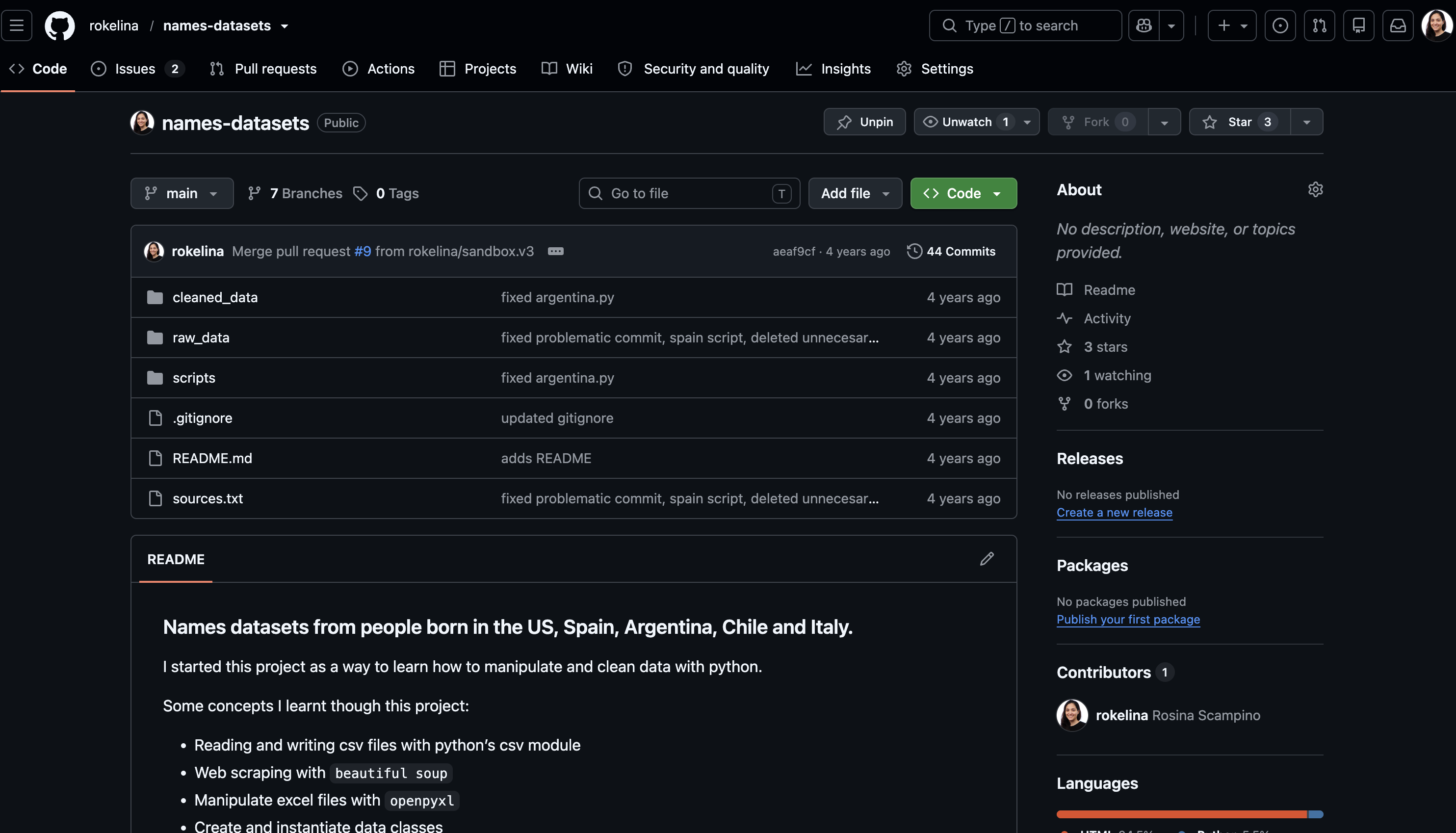The height and width of the screenshot is (833, 1456).
Task: Open the main branch selector dropdown
Action: point(182,193)
